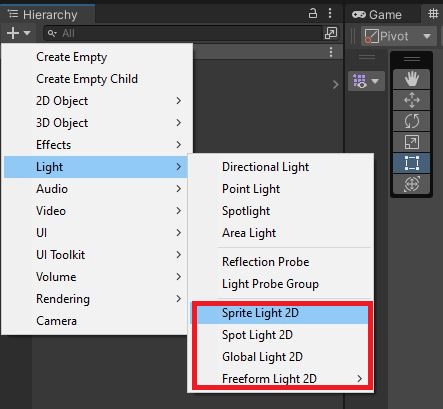Screen dimensions: 443x409
Task: Click the grid visibility tool icon
Action: (x=360, y=81)
